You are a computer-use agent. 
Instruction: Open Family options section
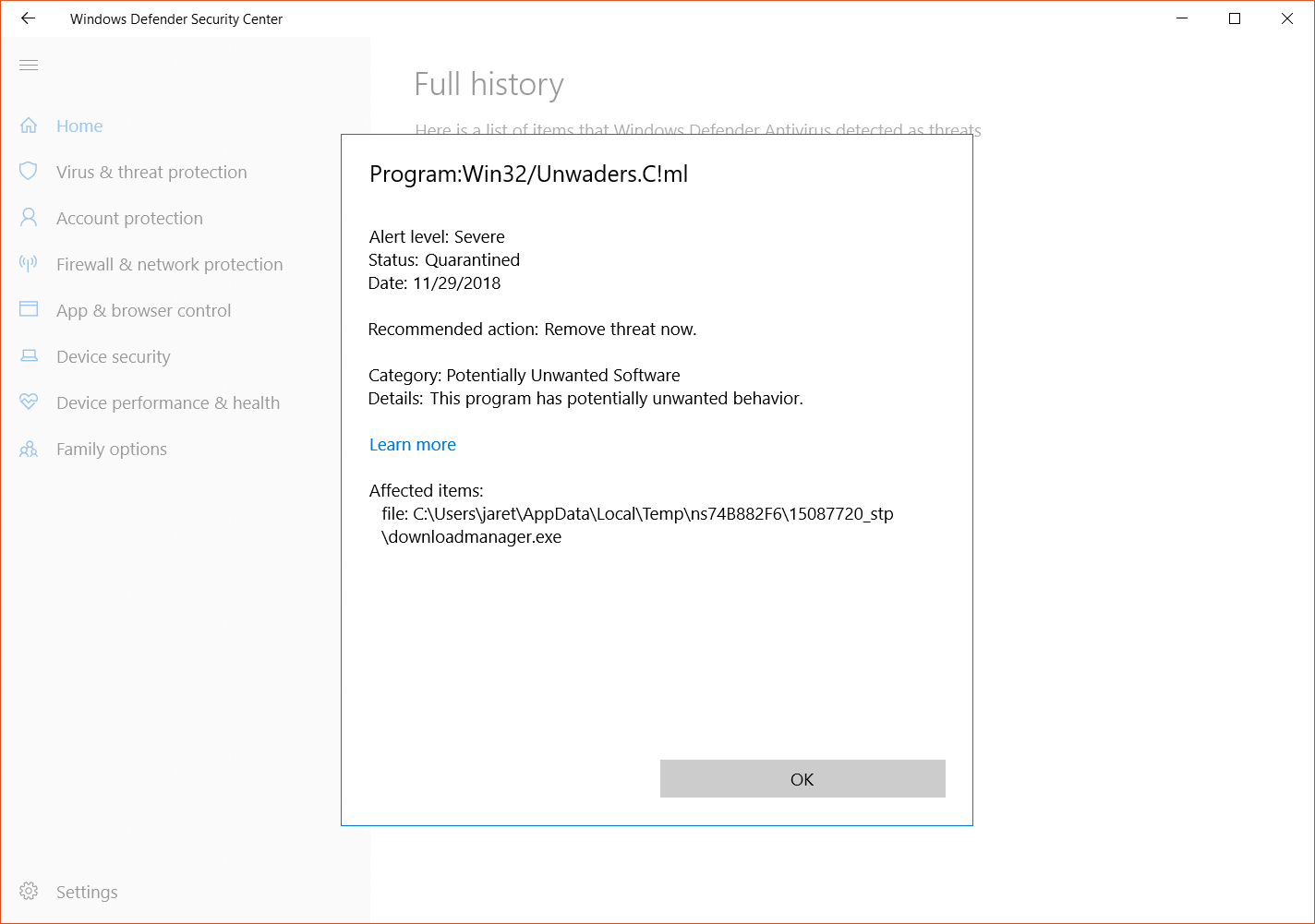tap(112, 449)
